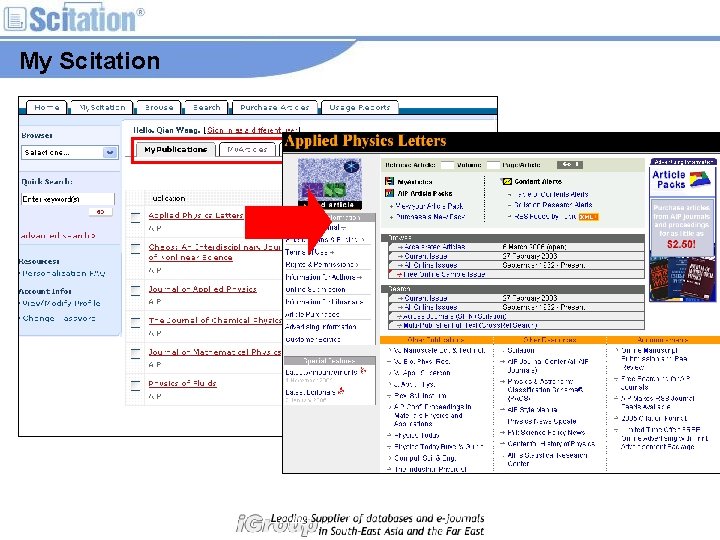Open the Online Submission sidebar link
This screenshot has height=540, width=720.
coord(315,290)
